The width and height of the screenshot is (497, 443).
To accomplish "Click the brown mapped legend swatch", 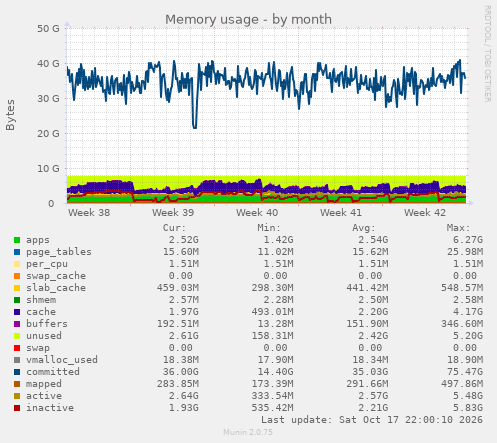I will [17, 384].
